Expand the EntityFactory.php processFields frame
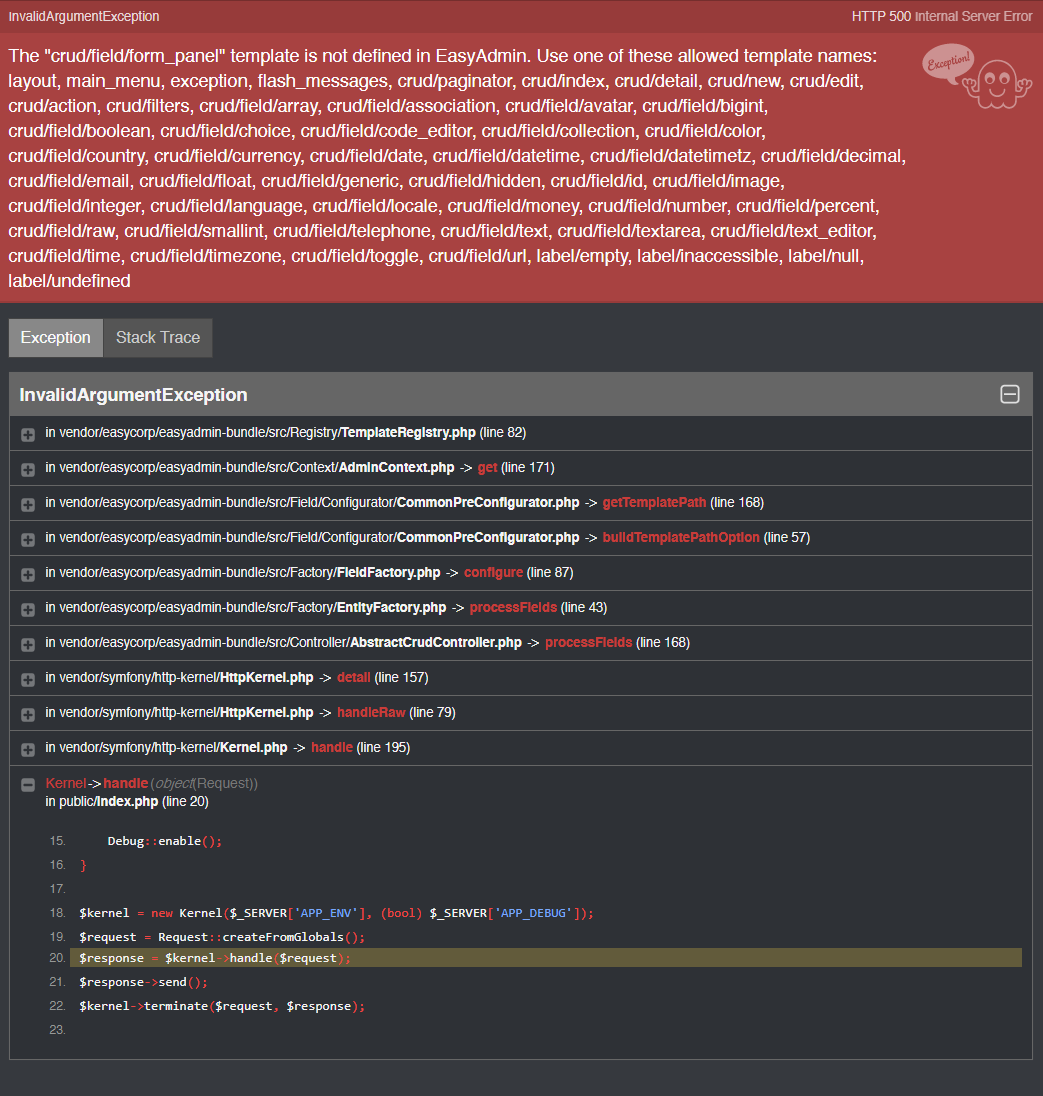The height and width of the screenshot is (1096, 1043). (27, 608)
